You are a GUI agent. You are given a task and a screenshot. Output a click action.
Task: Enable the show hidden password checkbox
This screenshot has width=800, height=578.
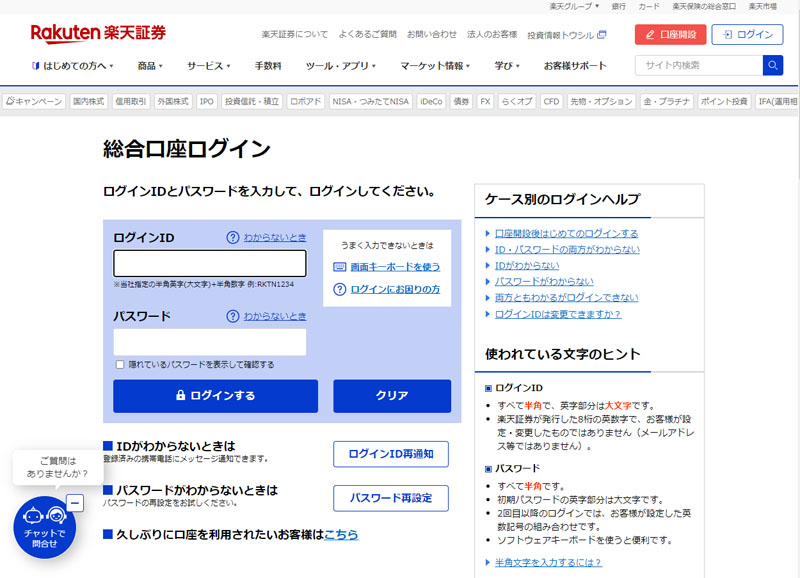click(120, 365)
